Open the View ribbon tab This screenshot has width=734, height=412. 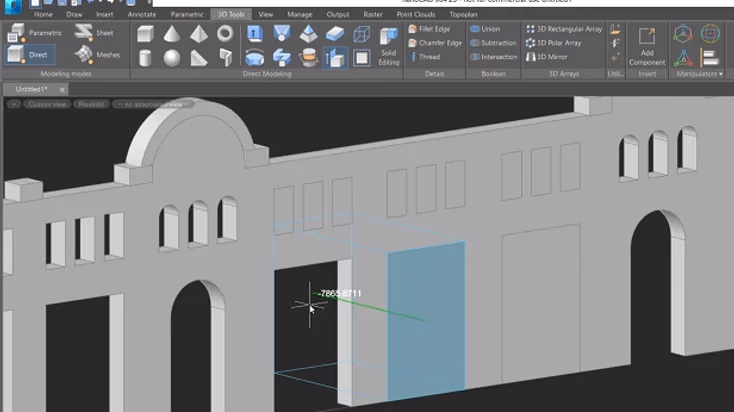click(265, 15)
